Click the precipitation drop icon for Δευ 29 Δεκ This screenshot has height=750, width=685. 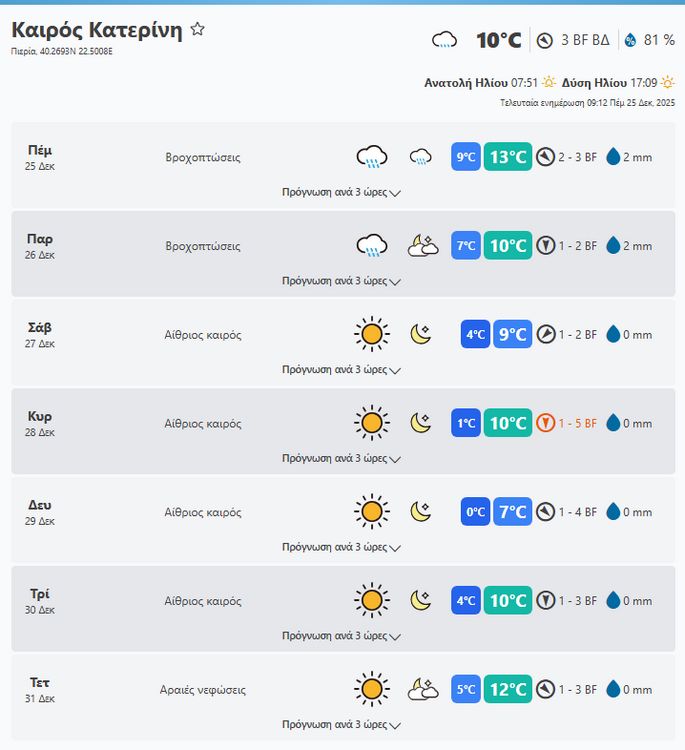[613, 512]
